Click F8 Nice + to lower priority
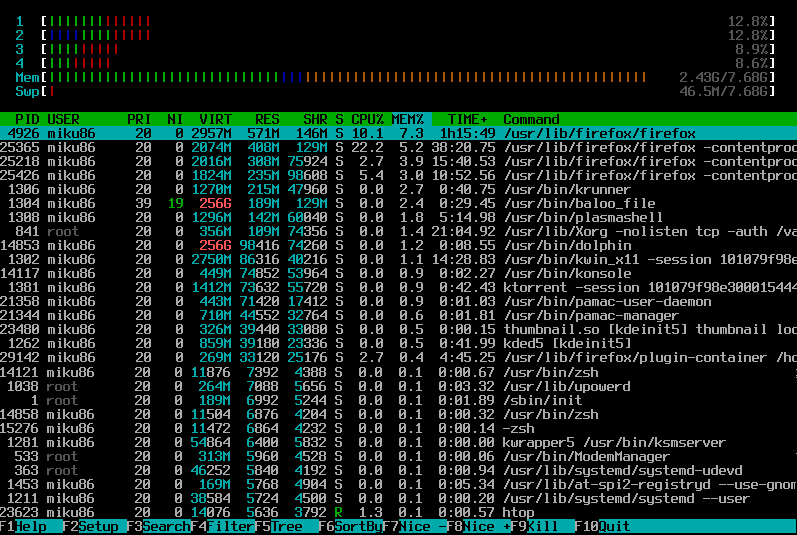 pos(479,526)
